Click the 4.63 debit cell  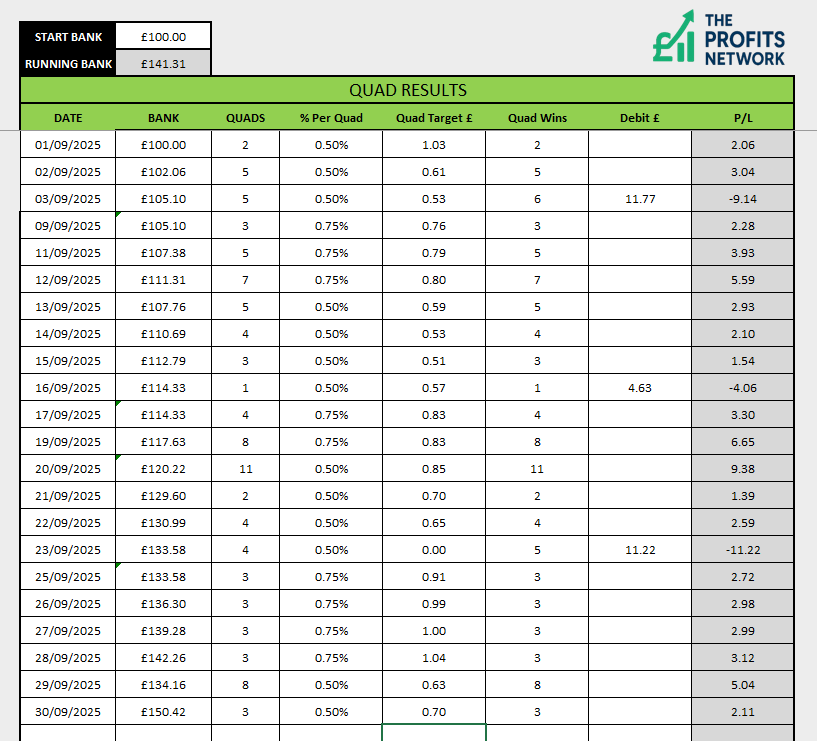click(639, 388)
